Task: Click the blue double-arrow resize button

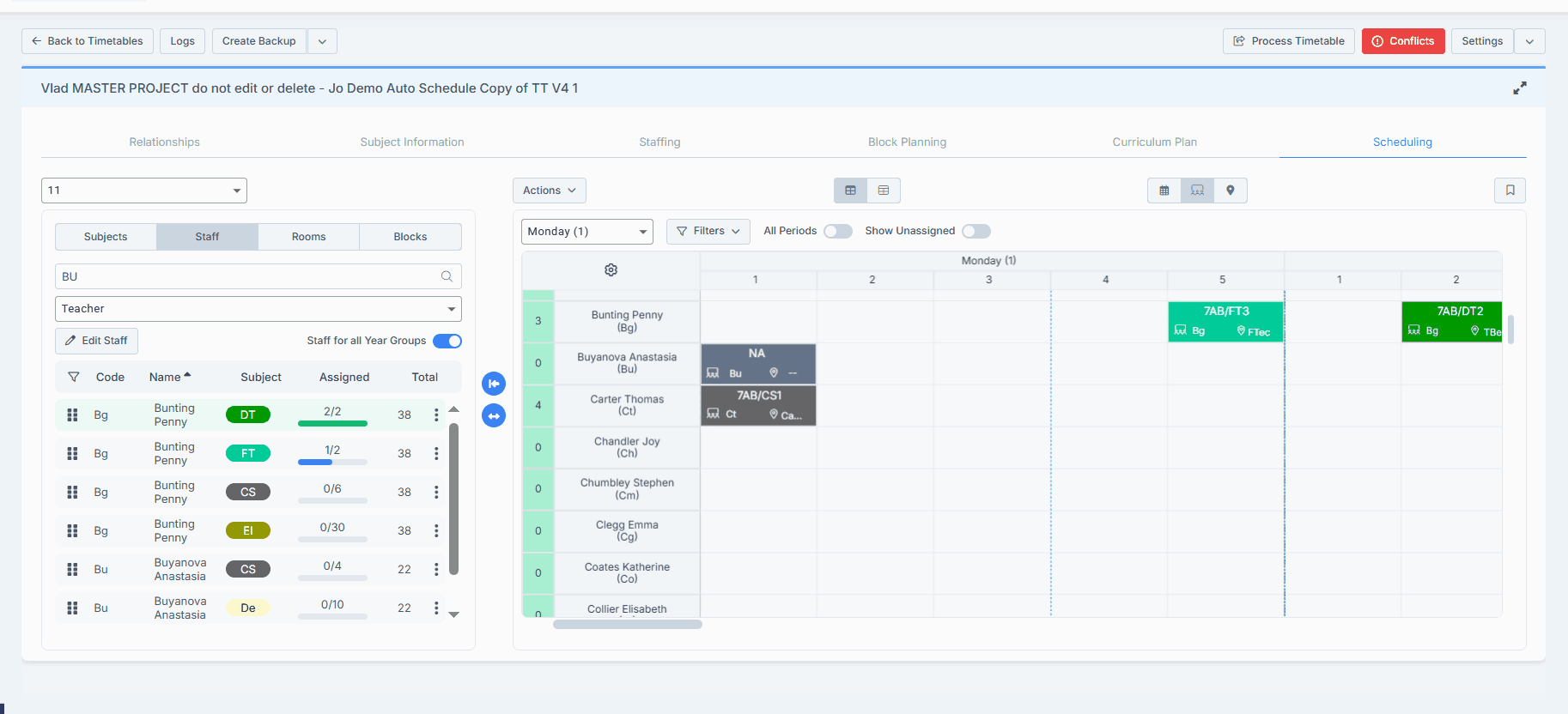Action: click(x=494, y=416)
